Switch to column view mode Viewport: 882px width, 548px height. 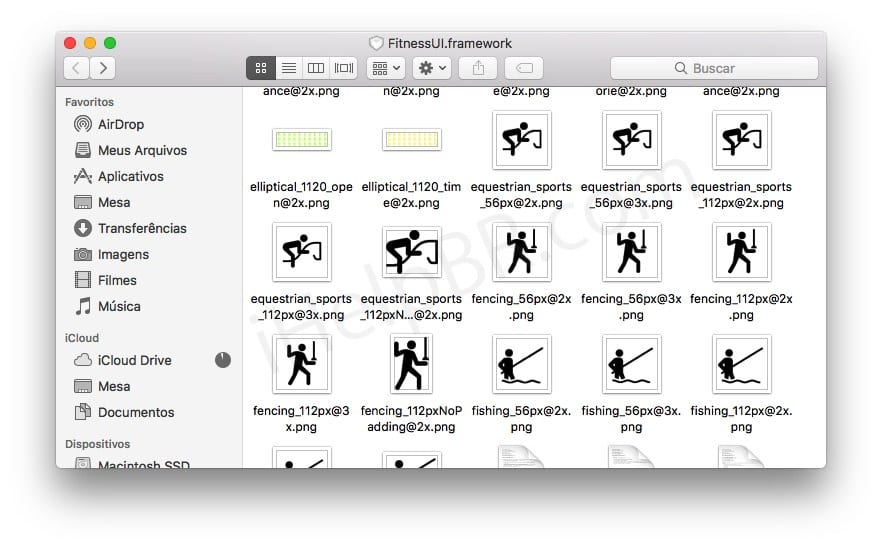[316, 68]
